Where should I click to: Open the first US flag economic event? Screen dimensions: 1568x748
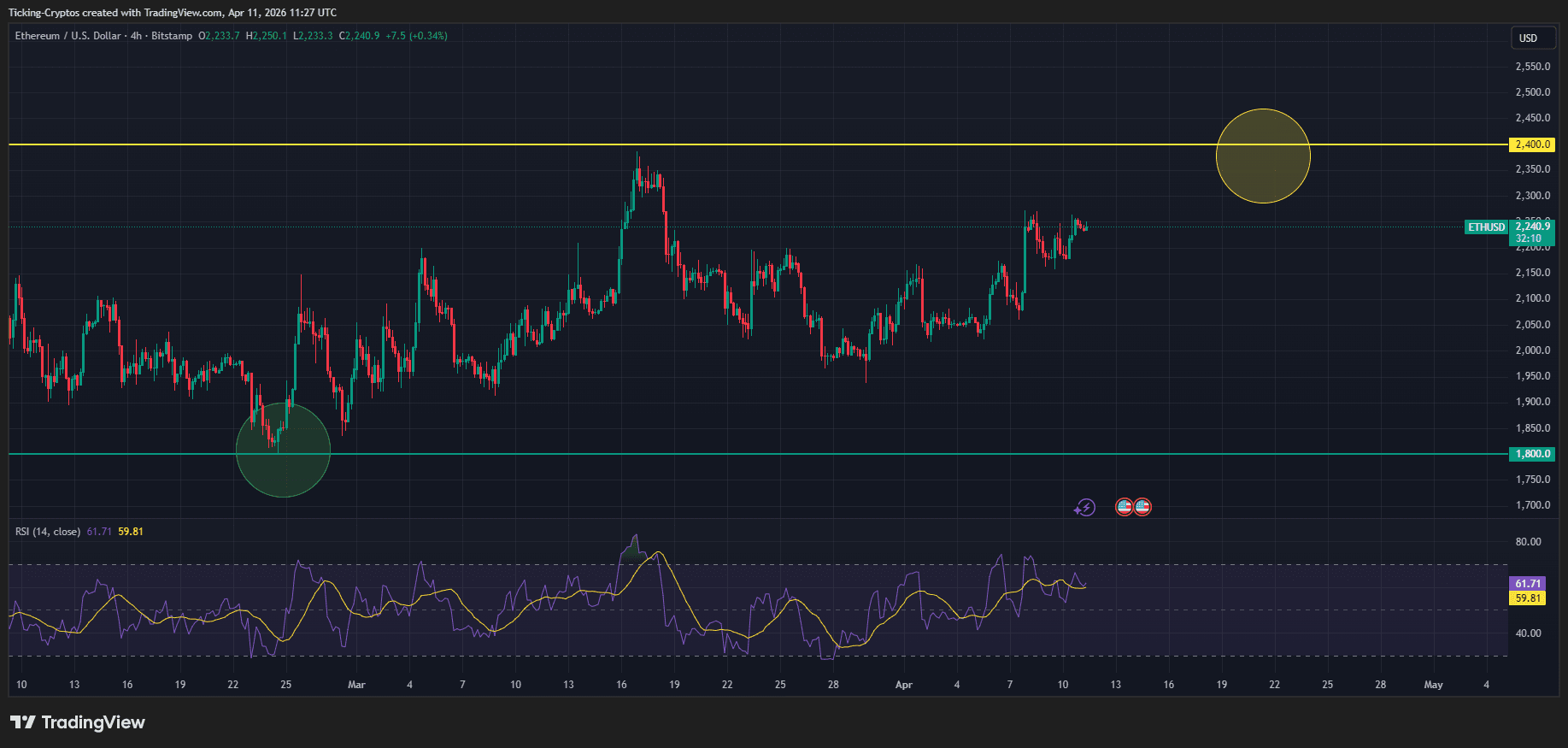(1125, 507)
